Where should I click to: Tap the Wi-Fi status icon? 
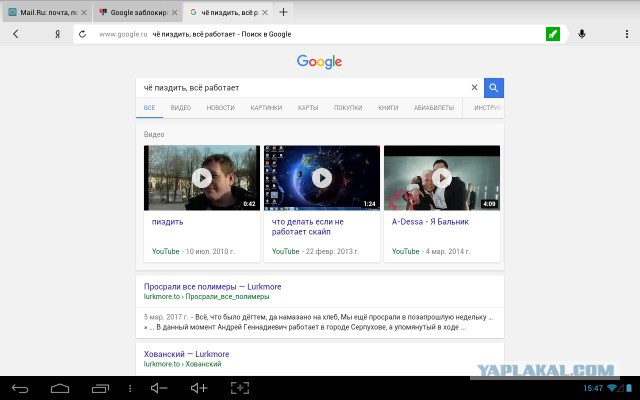612,388
